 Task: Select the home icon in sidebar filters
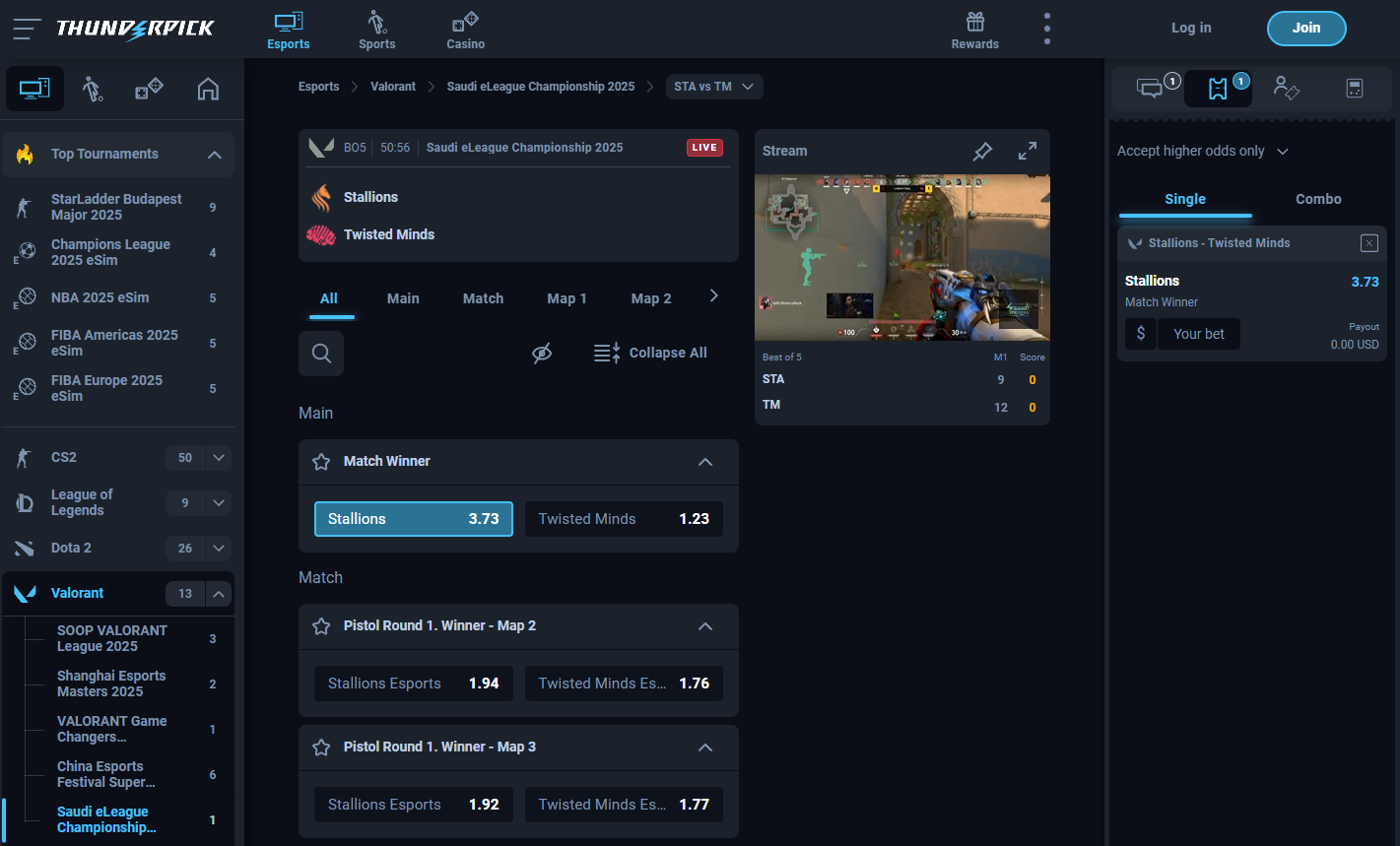pos(208,88)
